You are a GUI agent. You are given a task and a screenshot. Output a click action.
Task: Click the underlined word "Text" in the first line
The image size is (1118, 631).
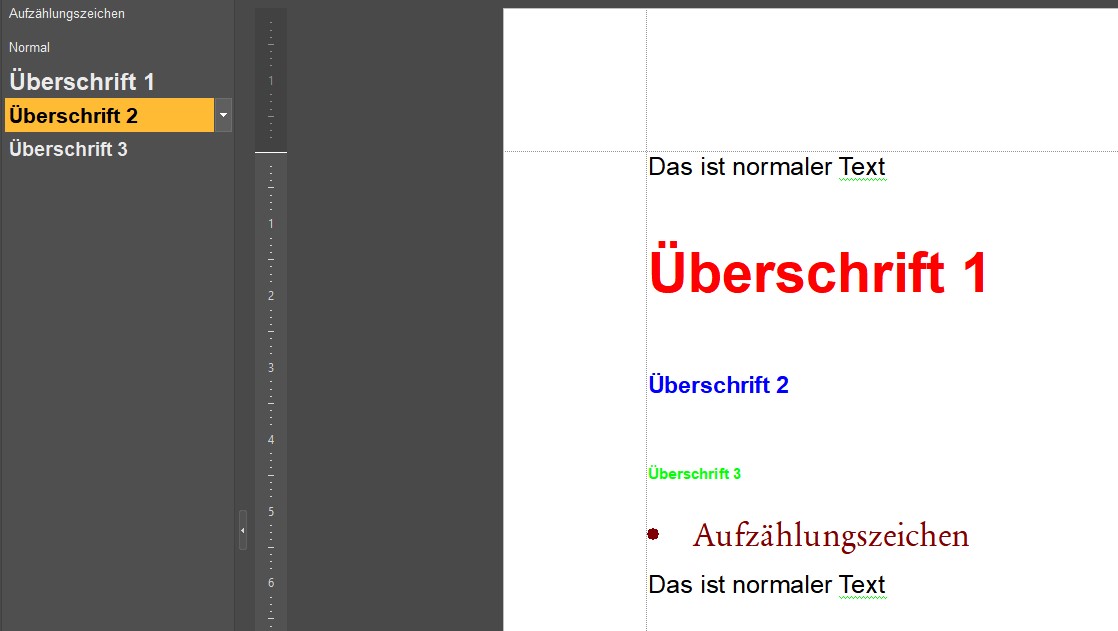(862, 167)
